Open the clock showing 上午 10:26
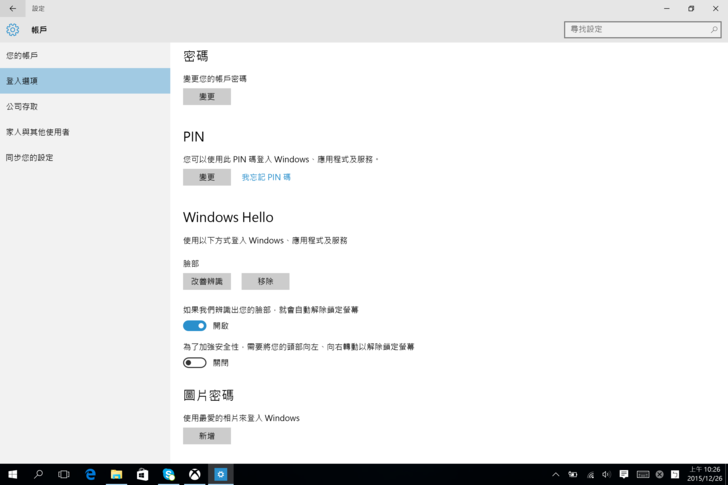 coord(704,474)
